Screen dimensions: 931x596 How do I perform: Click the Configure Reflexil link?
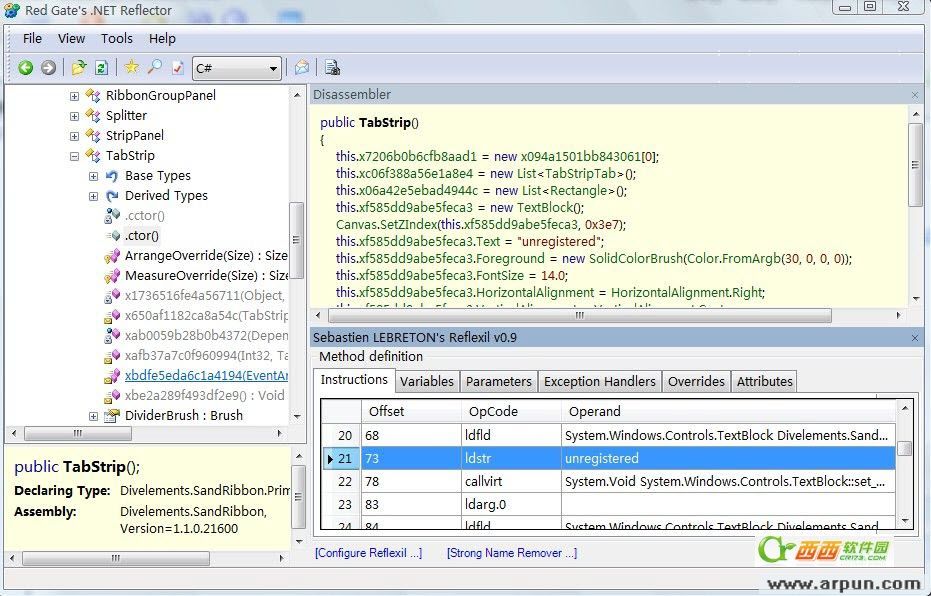[x=368, y=553]
